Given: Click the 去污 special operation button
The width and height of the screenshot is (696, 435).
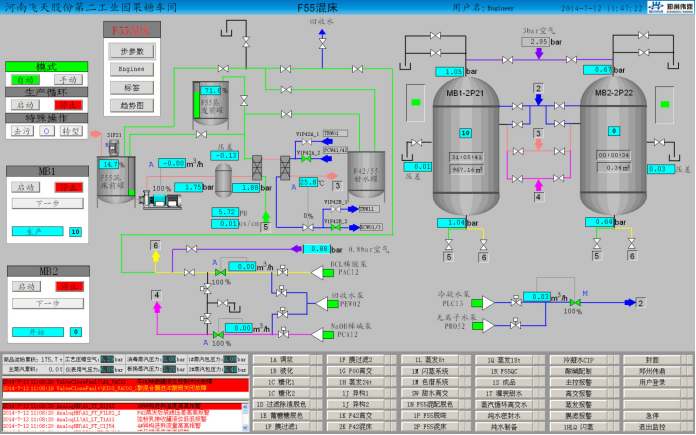Looking at the screenshot, I should point(22,131).
